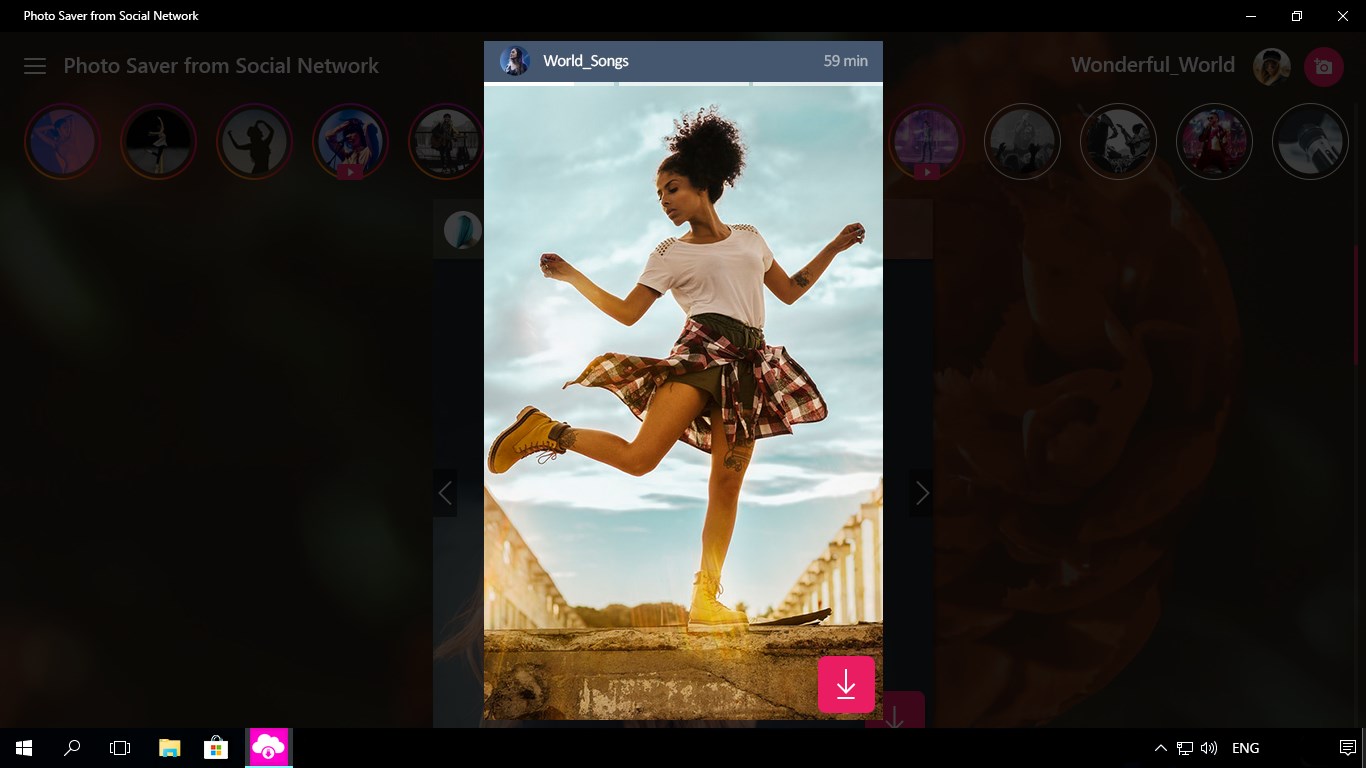Open the story marked with a play badge
Screen dimensions: 1366x768
pyautogui.click(x=350, y=141)
